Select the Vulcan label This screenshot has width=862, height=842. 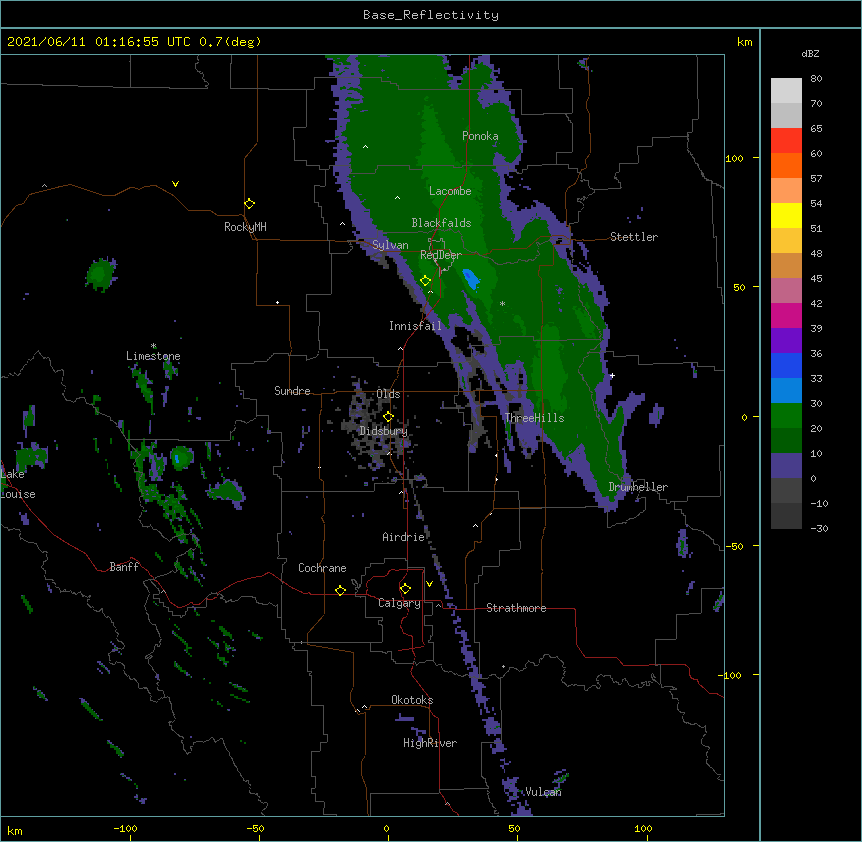(543, 792)
